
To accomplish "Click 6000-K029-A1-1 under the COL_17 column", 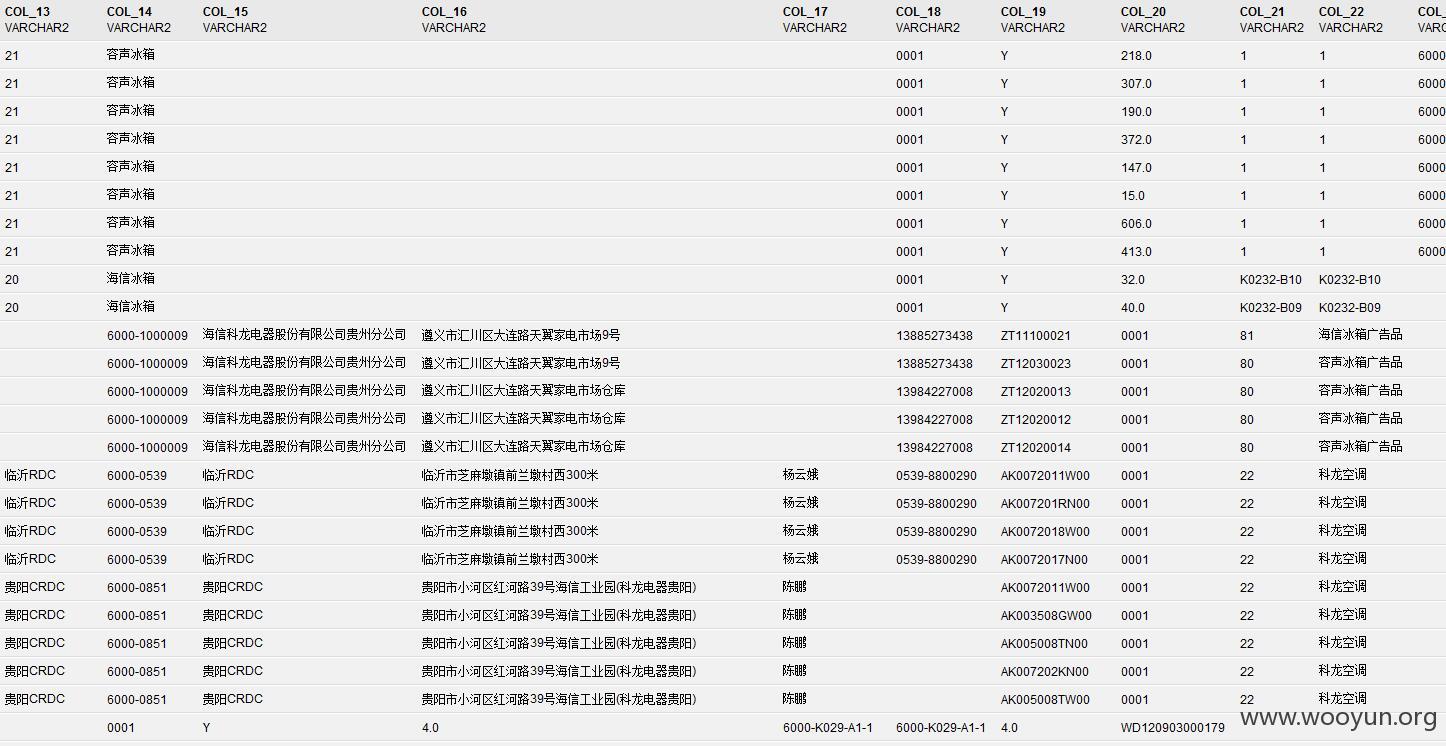I will (828, 728).
